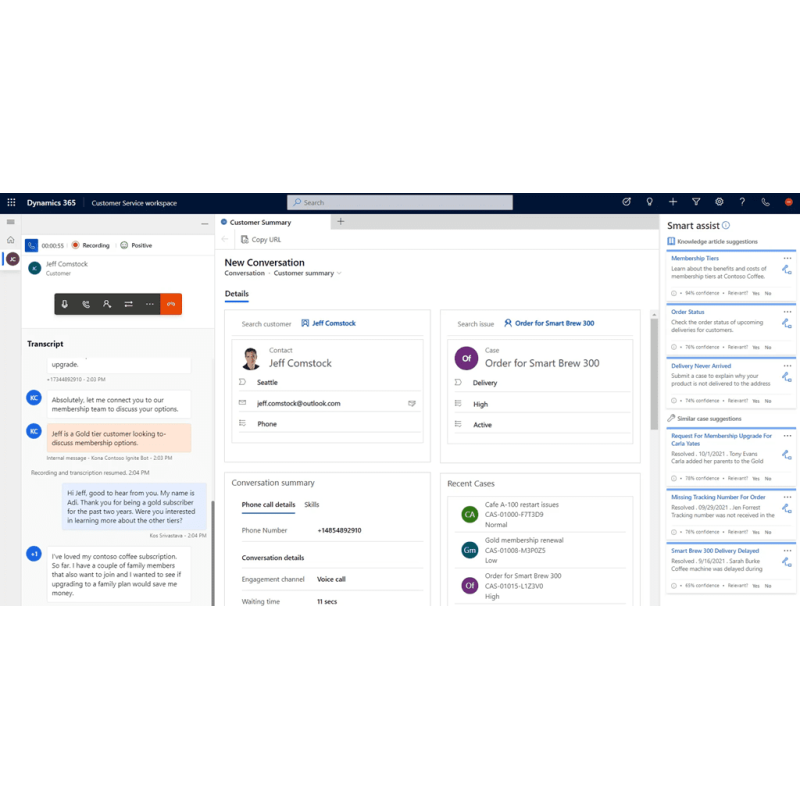This screenshot has width=800, height=800.
Task: Expand the Customer summary form selector chevron
Action: pos(339,273)
